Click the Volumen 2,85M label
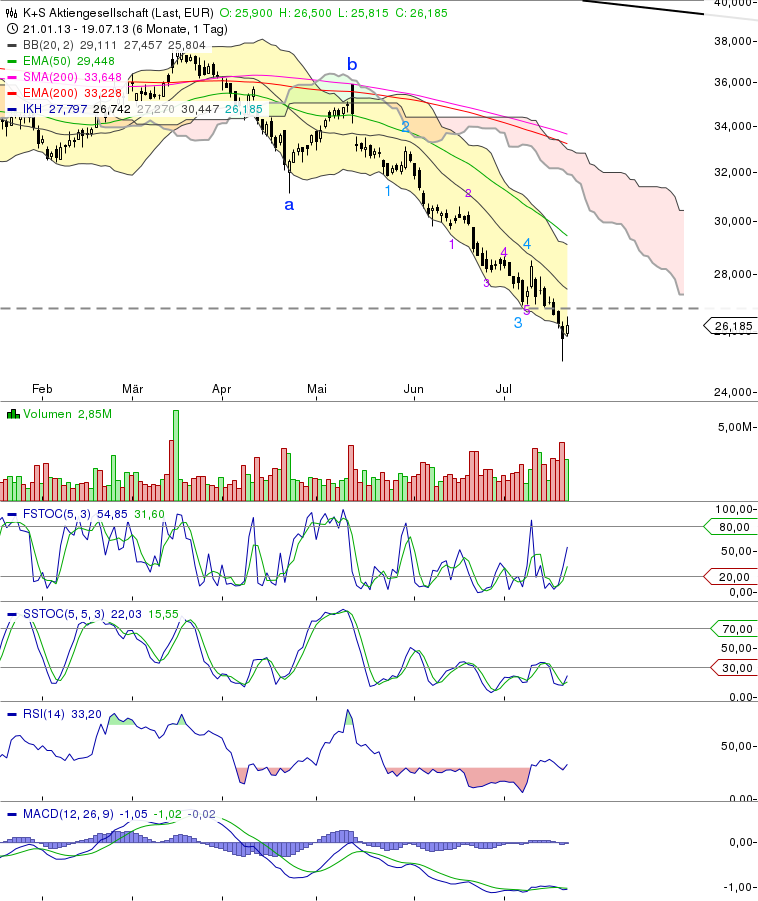Screen dimensions: 758x901 (x=67, y=414)
